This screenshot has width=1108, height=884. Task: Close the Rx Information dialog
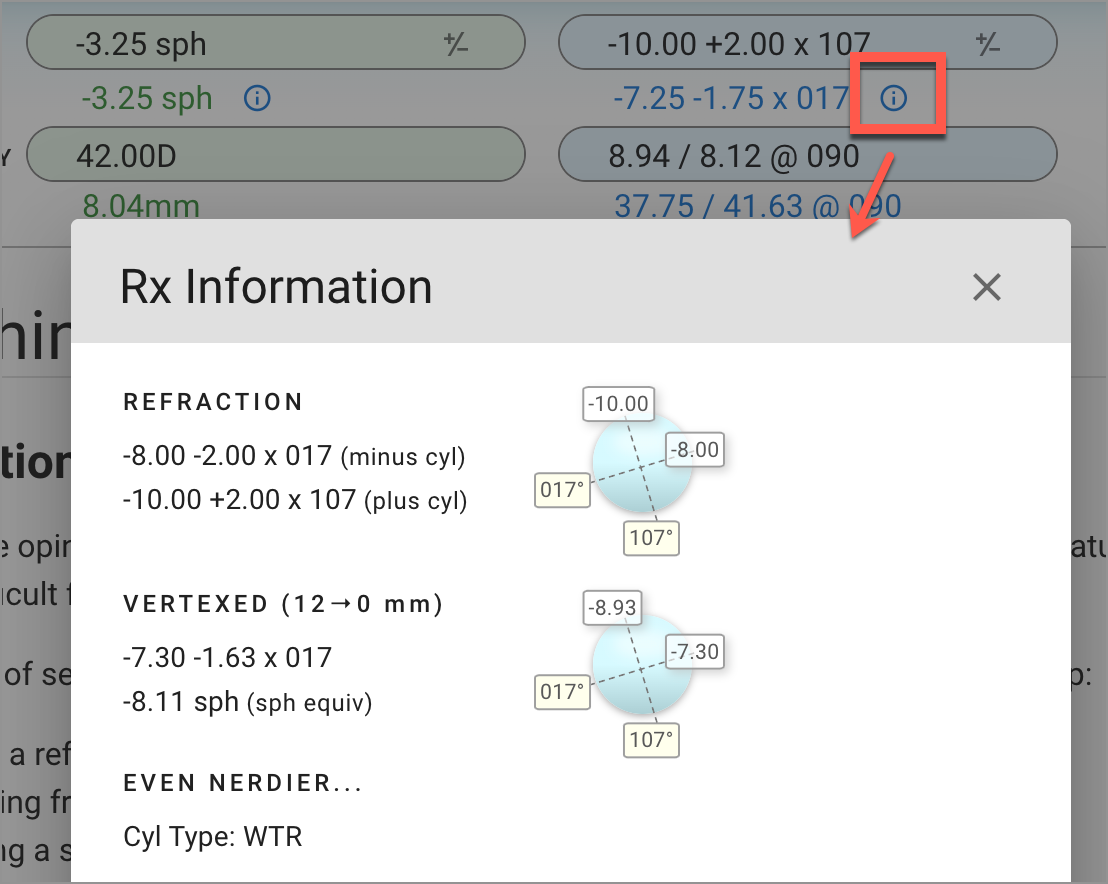986,287
